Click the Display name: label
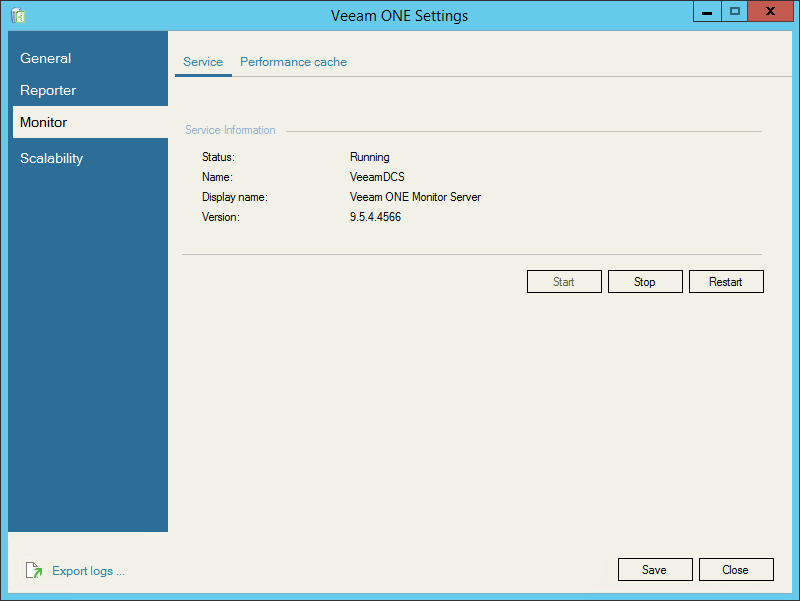The image size is (800, 601). pyautogui.click(x=235, y=197)
